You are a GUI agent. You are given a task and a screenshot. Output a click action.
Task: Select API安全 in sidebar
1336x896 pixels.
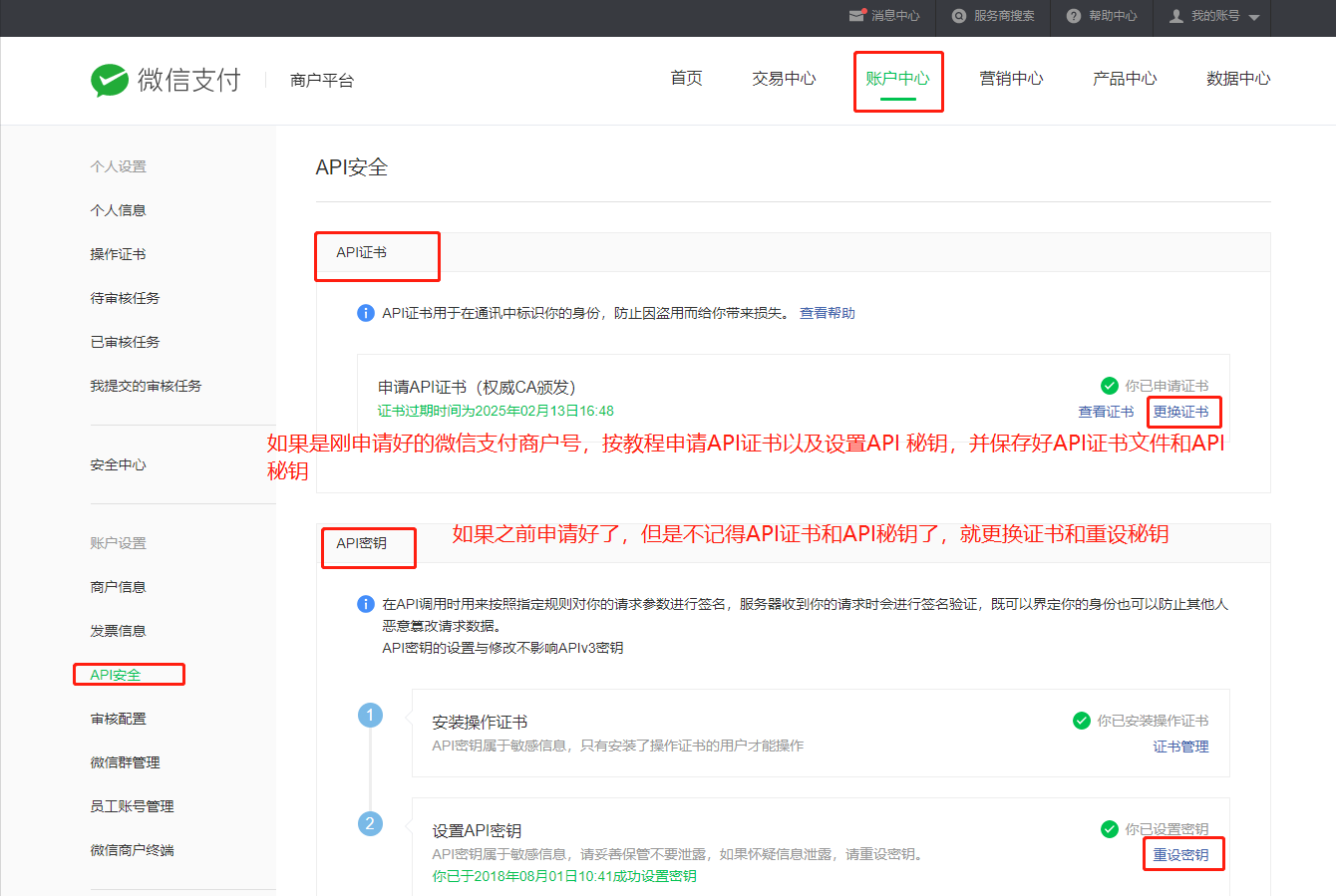click(x=116, y=675)
